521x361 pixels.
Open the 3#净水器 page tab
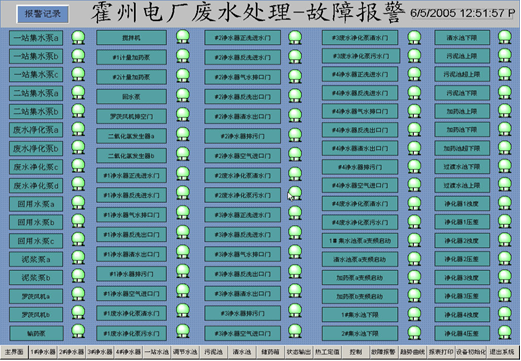(100, 352)
